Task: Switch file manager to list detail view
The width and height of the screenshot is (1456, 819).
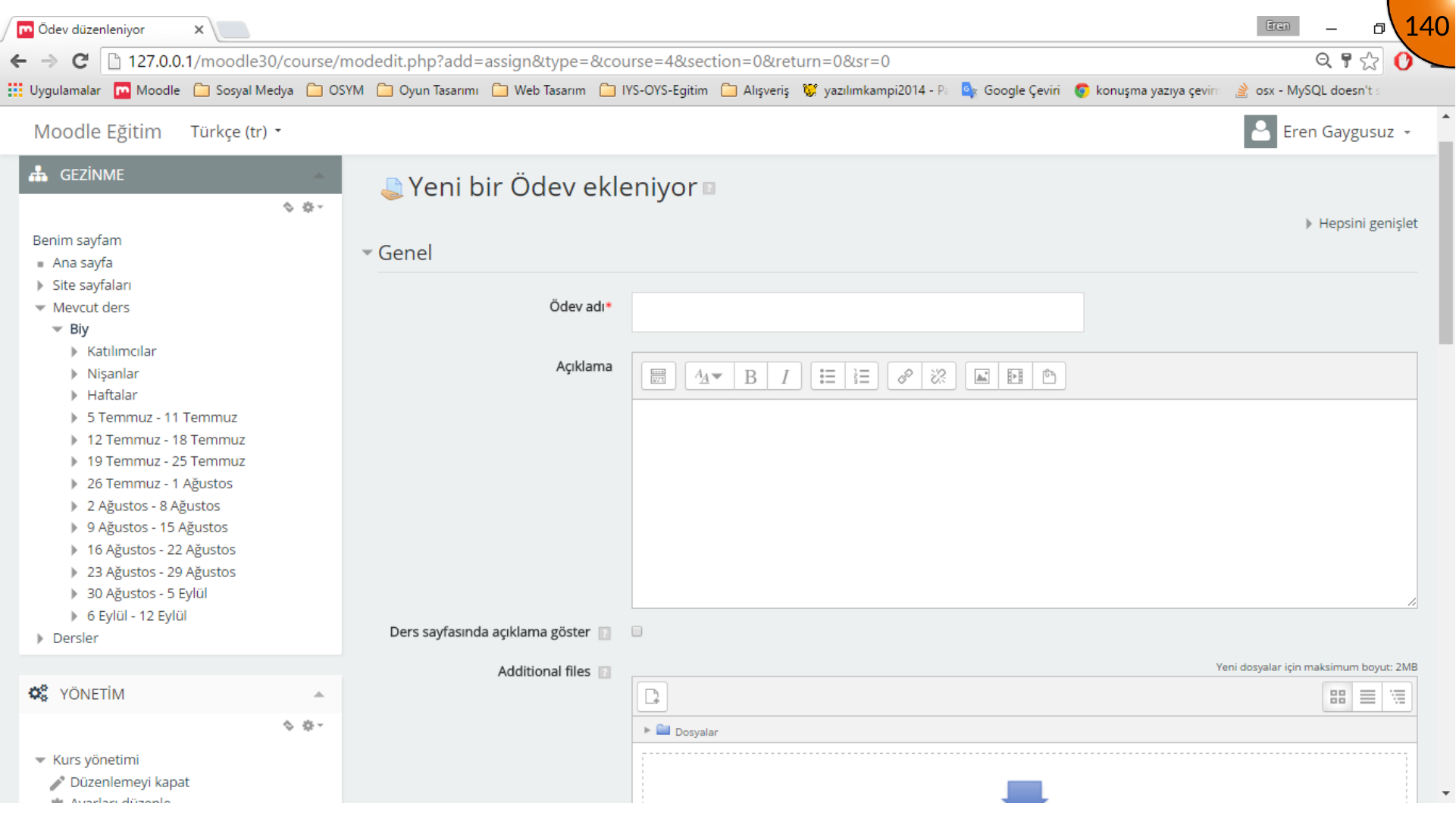Action: 1367,696
